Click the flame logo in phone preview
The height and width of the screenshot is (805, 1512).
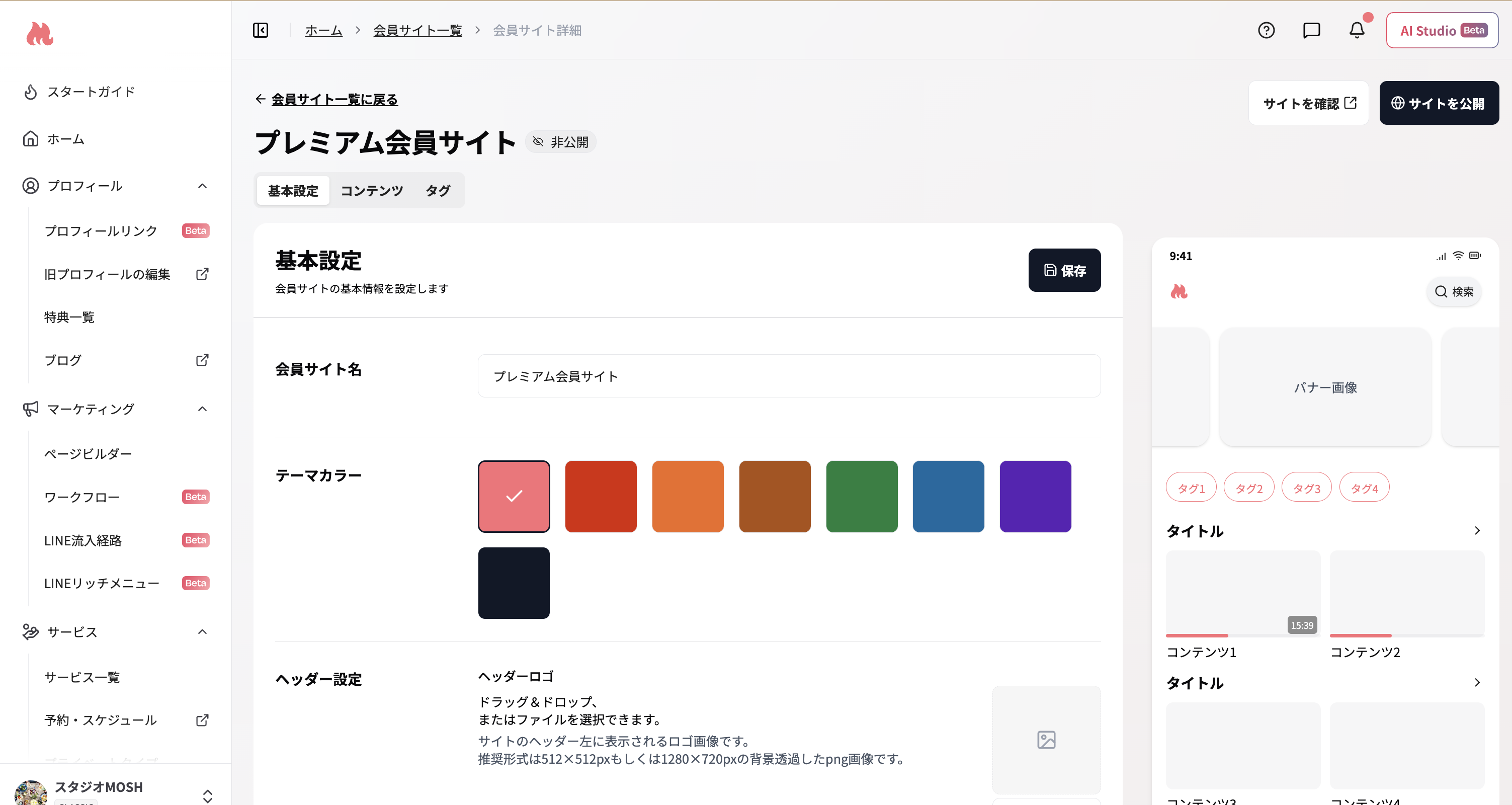(x=1179, y=291)
